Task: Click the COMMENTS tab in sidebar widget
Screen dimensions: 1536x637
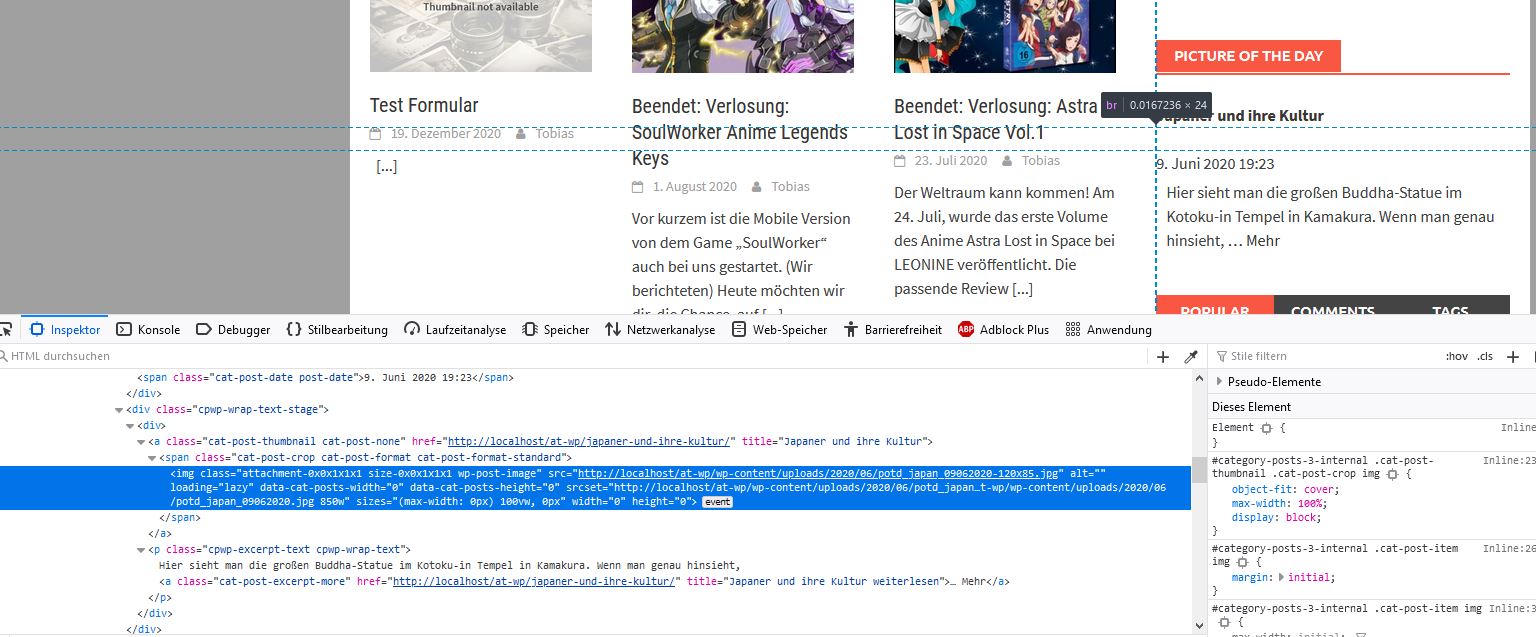Action: pyautogui.click(x=1332, y=311)
